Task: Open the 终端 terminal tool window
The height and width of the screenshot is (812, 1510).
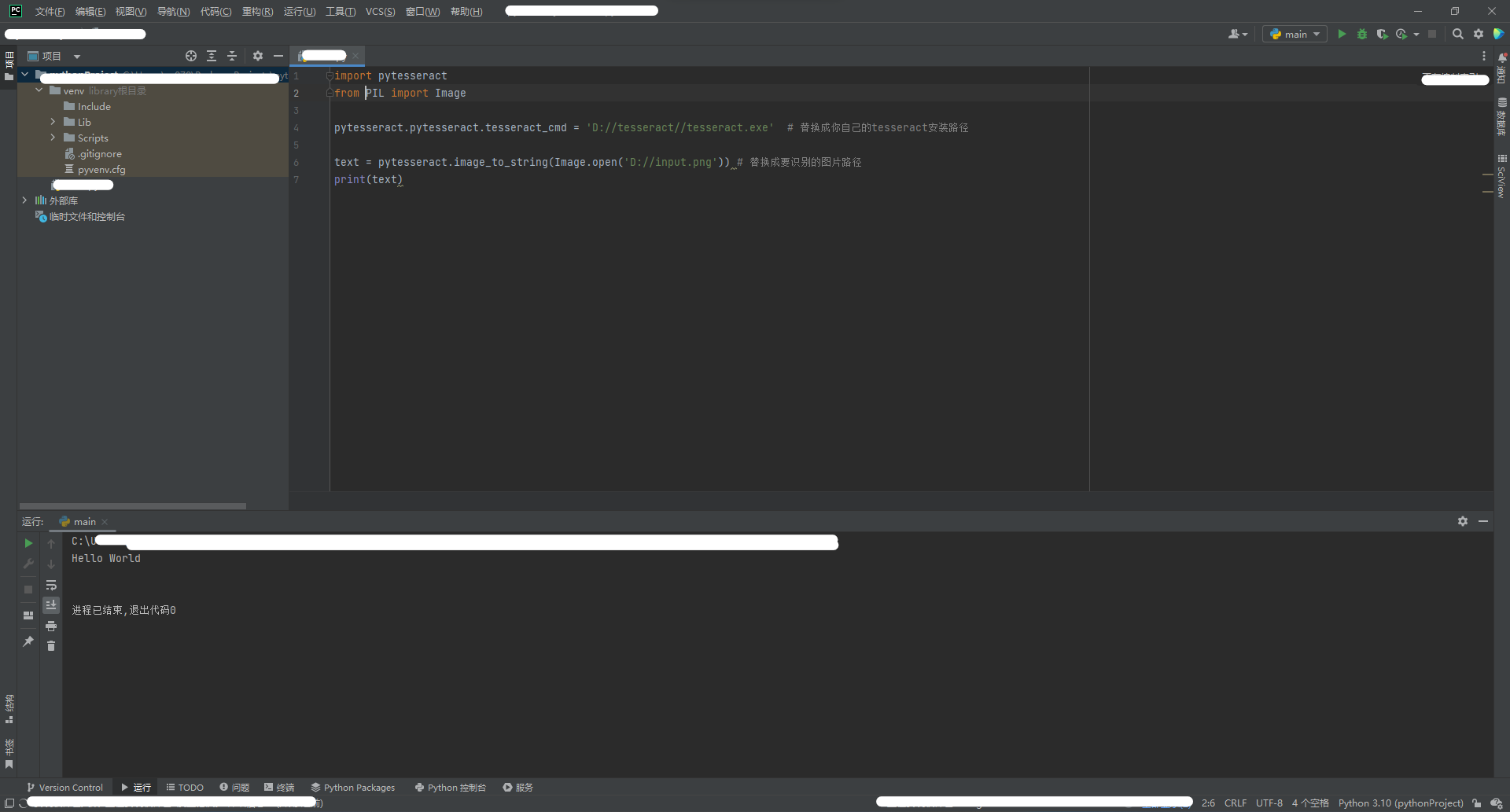Action: click(279, 787)
